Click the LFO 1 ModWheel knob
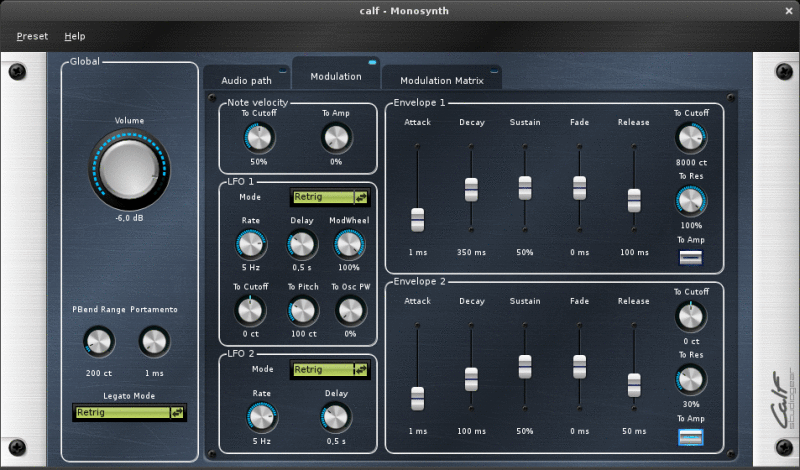800x470 pixels. 349,245
